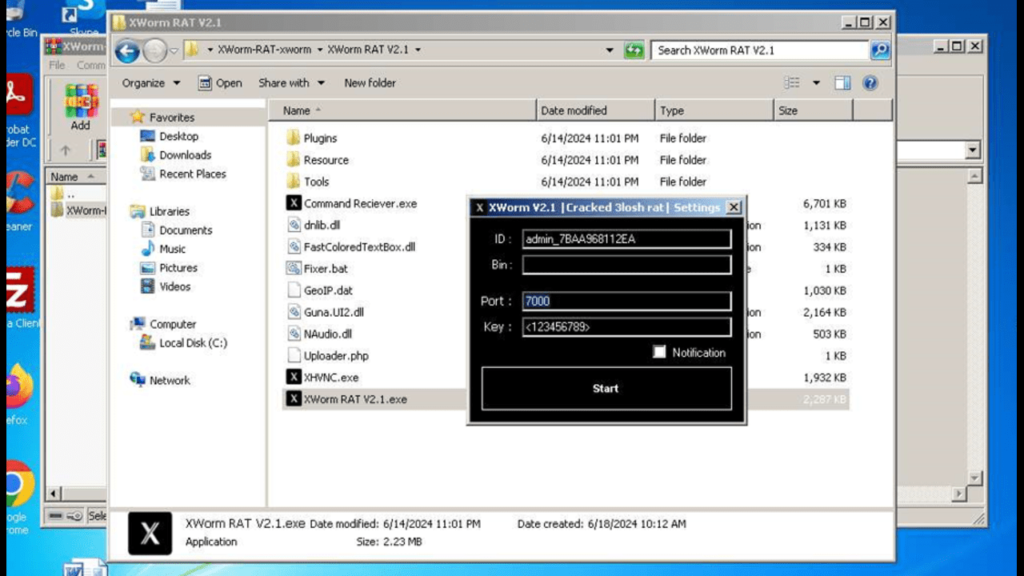
Task: Click the Start button in XWorm Settings
Action: click(606, 389)
